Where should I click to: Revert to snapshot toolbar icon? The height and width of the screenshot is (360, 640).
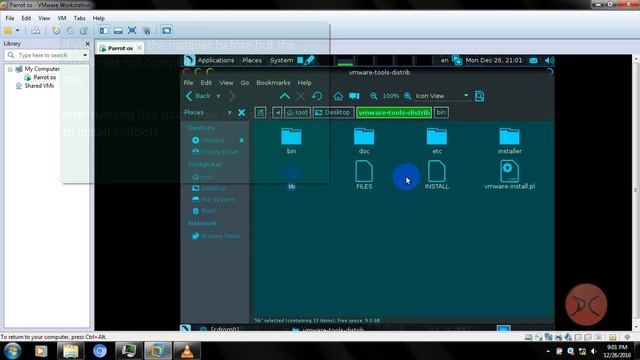tap(70, 31)
